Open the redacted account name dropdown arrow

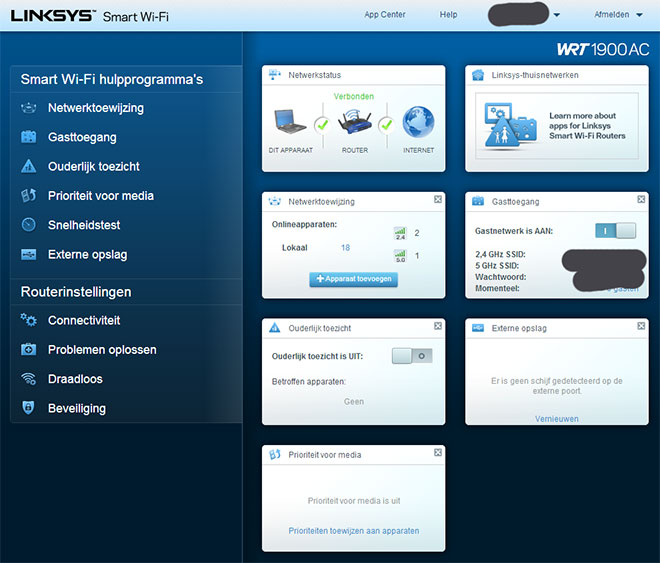point(556,15)
